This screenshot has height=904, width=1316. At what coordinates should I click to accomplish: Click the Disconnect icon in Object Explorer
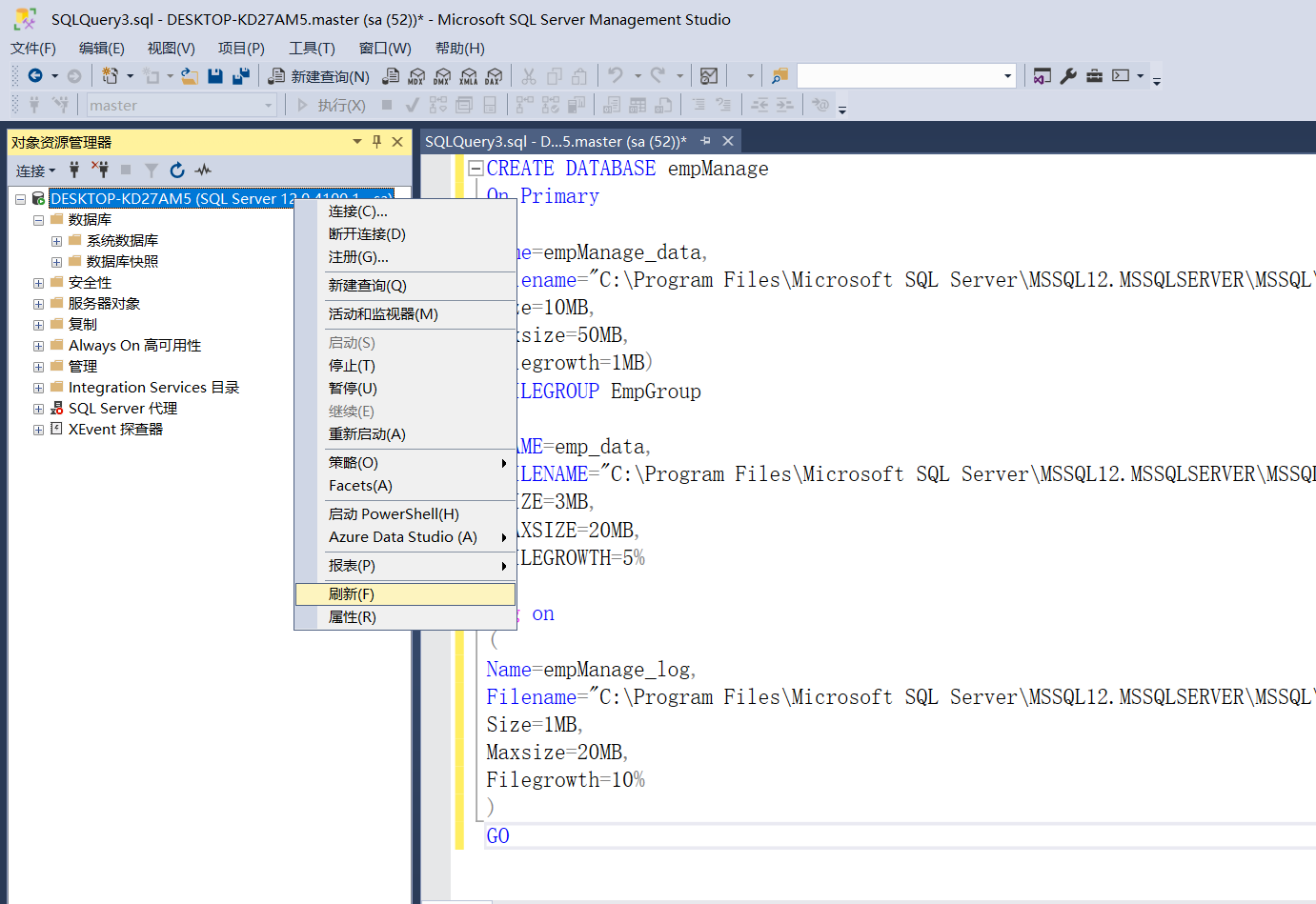click(x=100, y=170)
